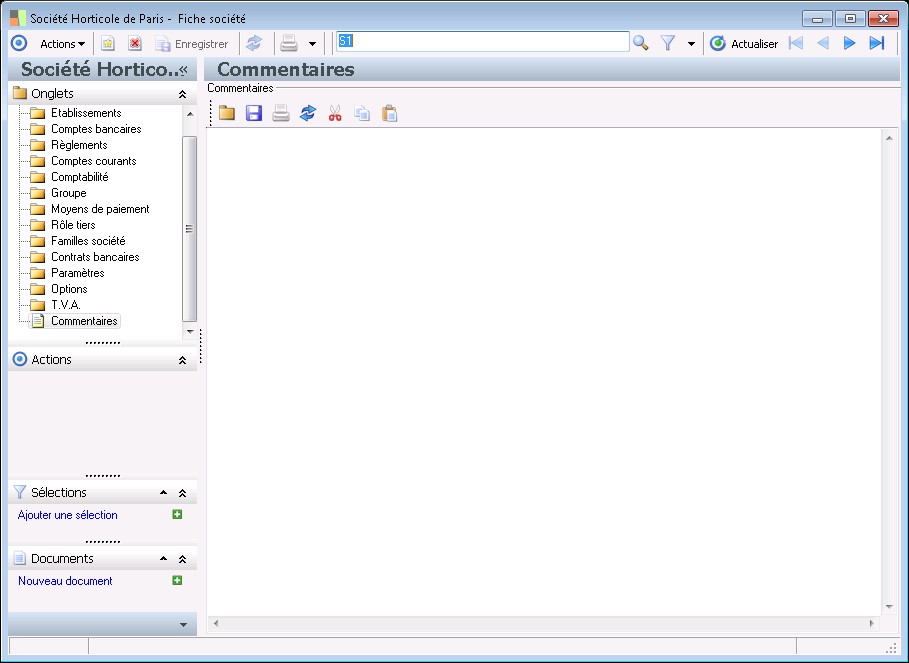Click the search magnifying glass icon
Image resolution: width=909 pixels, height=663 pixels.
coord(641,43)
